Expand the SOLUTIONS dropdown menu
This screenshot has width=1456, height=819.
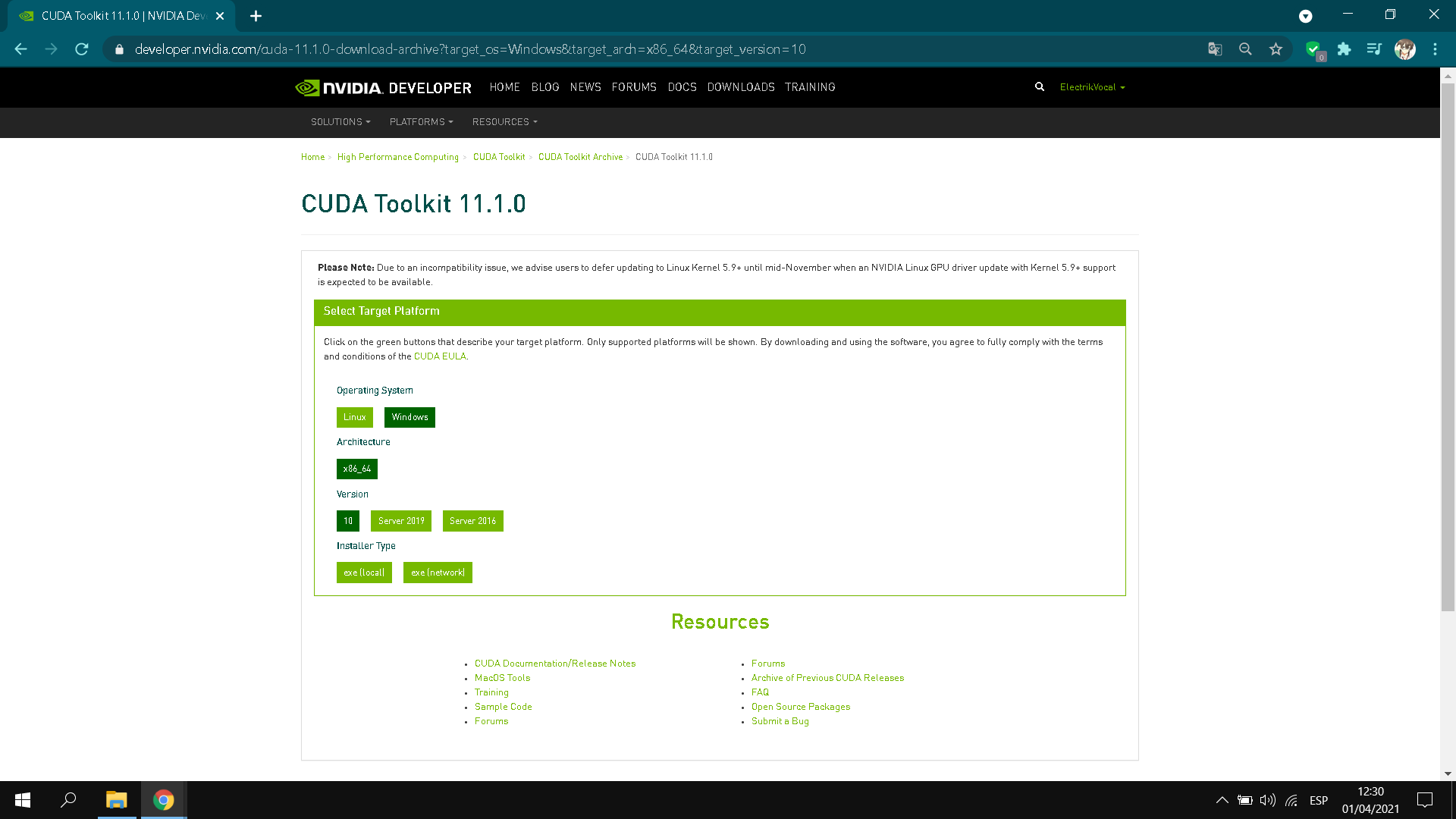point(341,122)
